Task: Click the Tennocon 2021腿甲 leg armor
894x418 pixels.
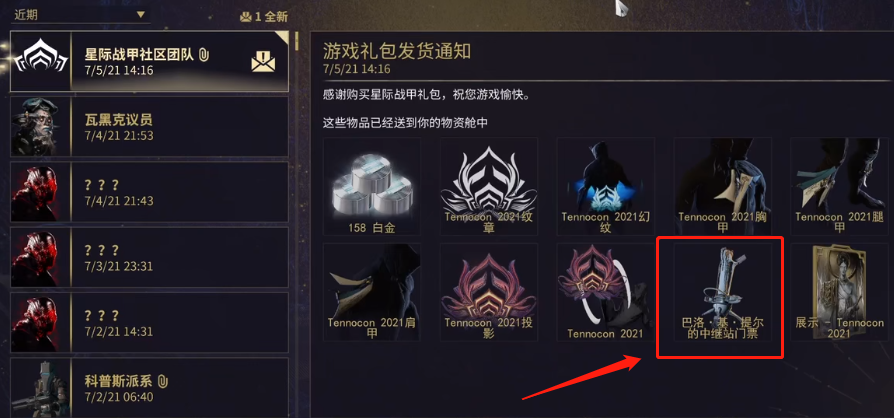Action: (x=839, y=186)
